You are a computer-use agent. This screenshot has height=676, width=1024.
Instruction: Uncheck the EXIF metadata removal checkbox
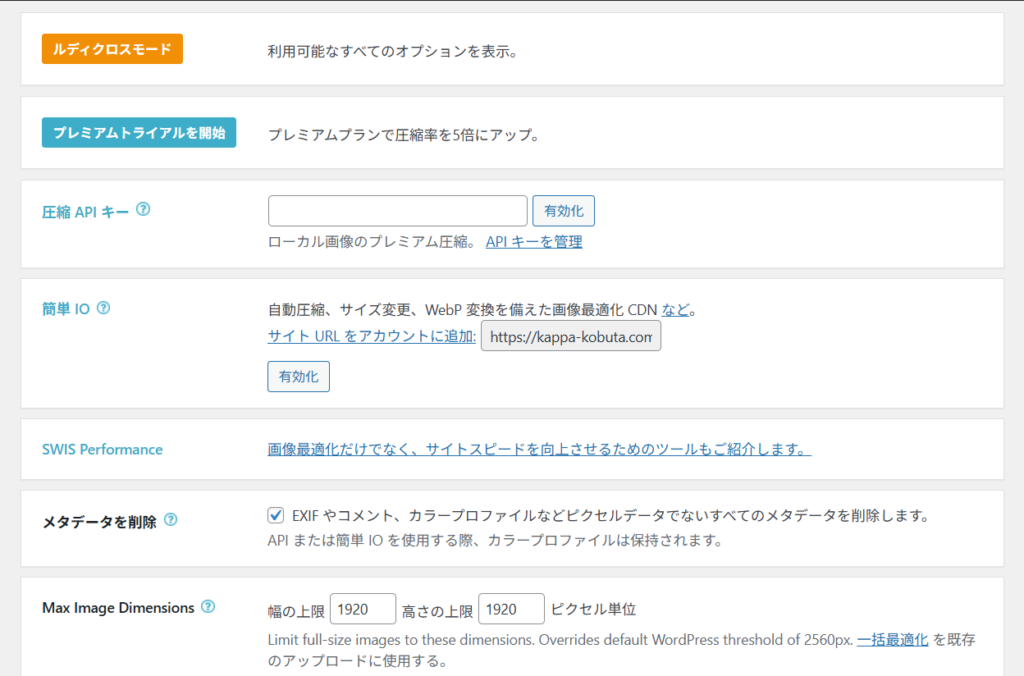point(275,516)
